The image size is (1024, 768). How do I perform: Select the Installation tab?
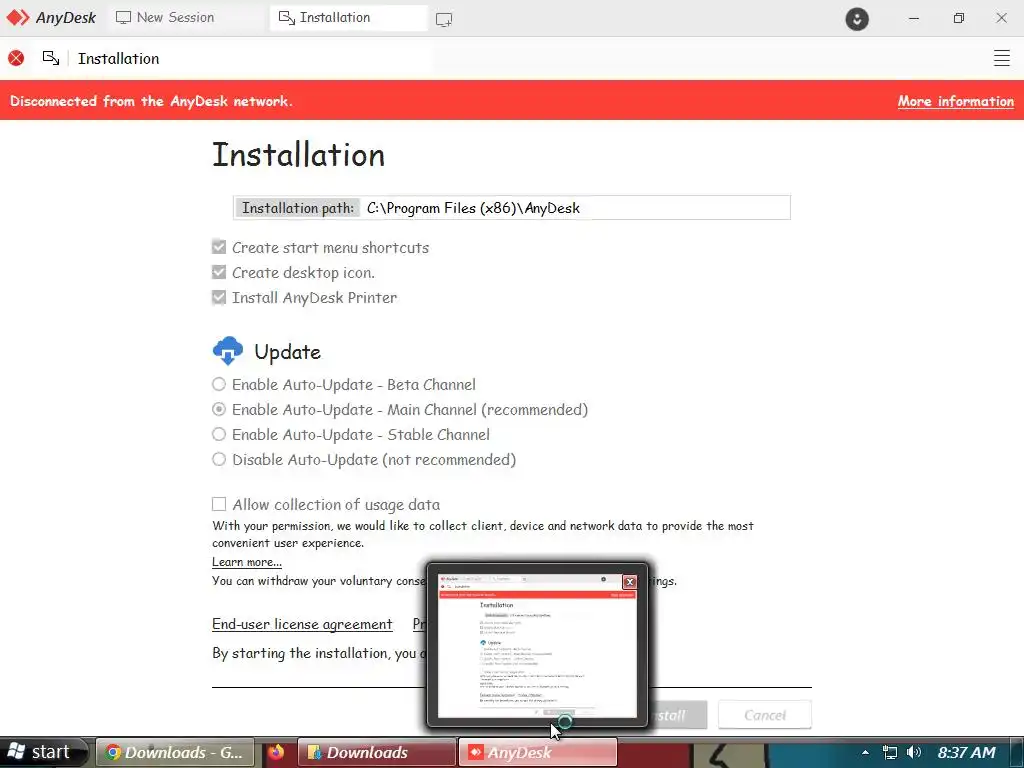[348, 18]
